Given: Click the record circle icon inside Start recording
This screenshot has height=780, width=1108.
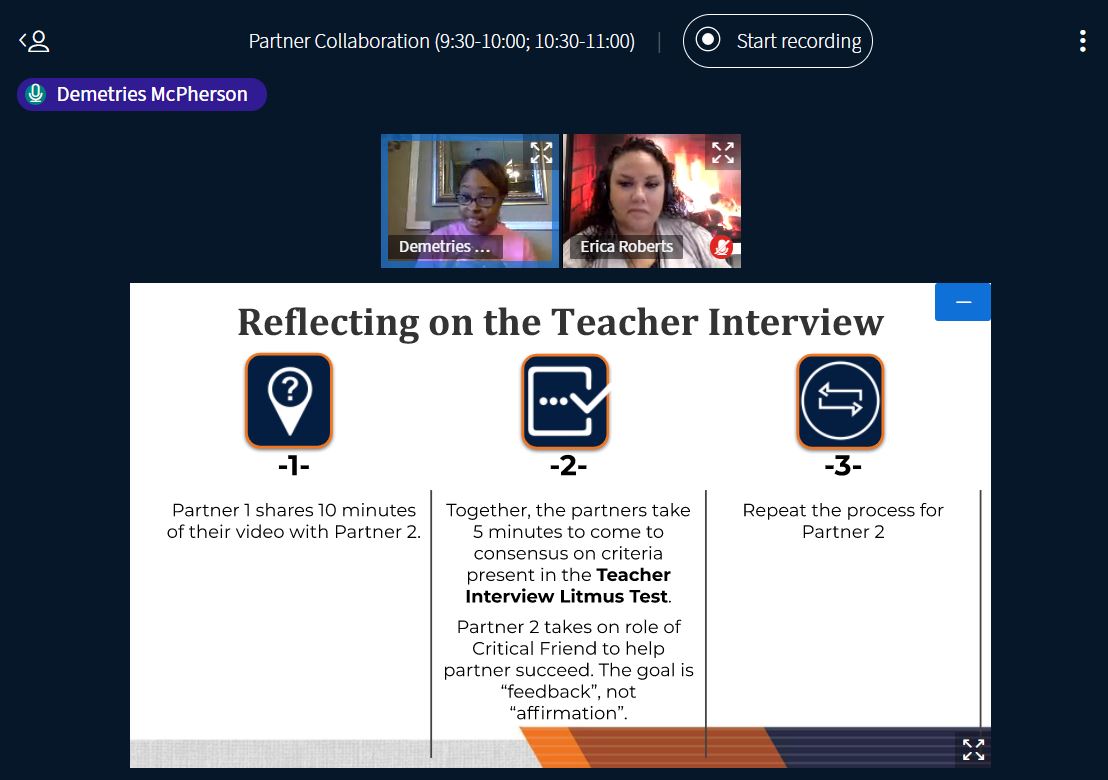Looking at the screenshot, I should 707,40.
